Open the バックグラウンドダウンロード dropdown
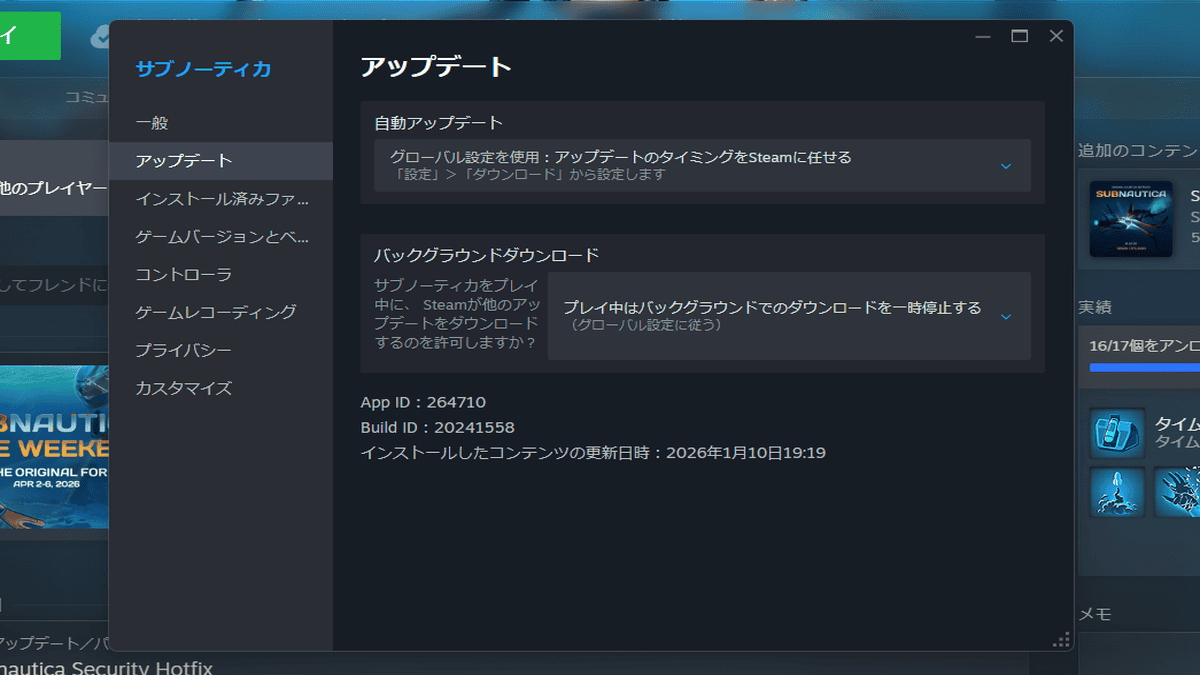 click(789, 316)
